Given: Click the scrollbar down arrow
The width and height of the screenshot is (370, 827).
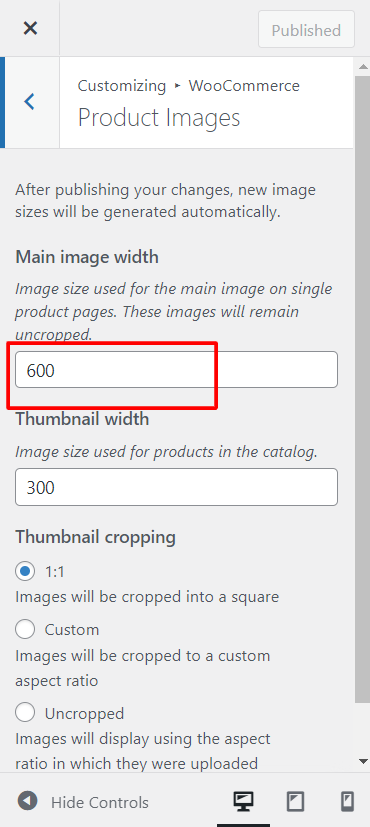Looking at the screenshot, I should point(363,761).
